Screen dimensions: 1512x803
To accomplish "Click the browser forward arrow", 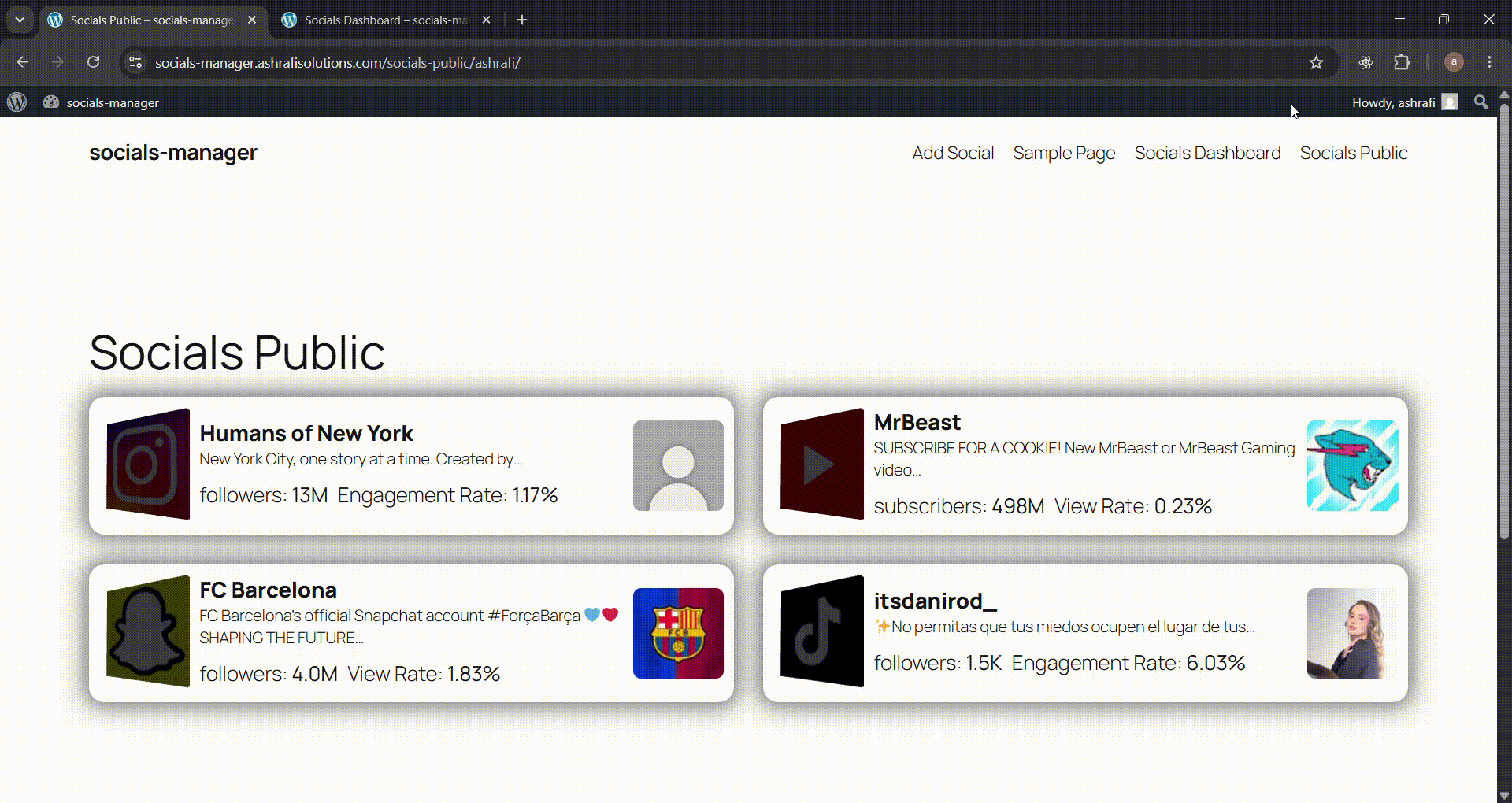I will pyautogui.click(x=57, y=62).
